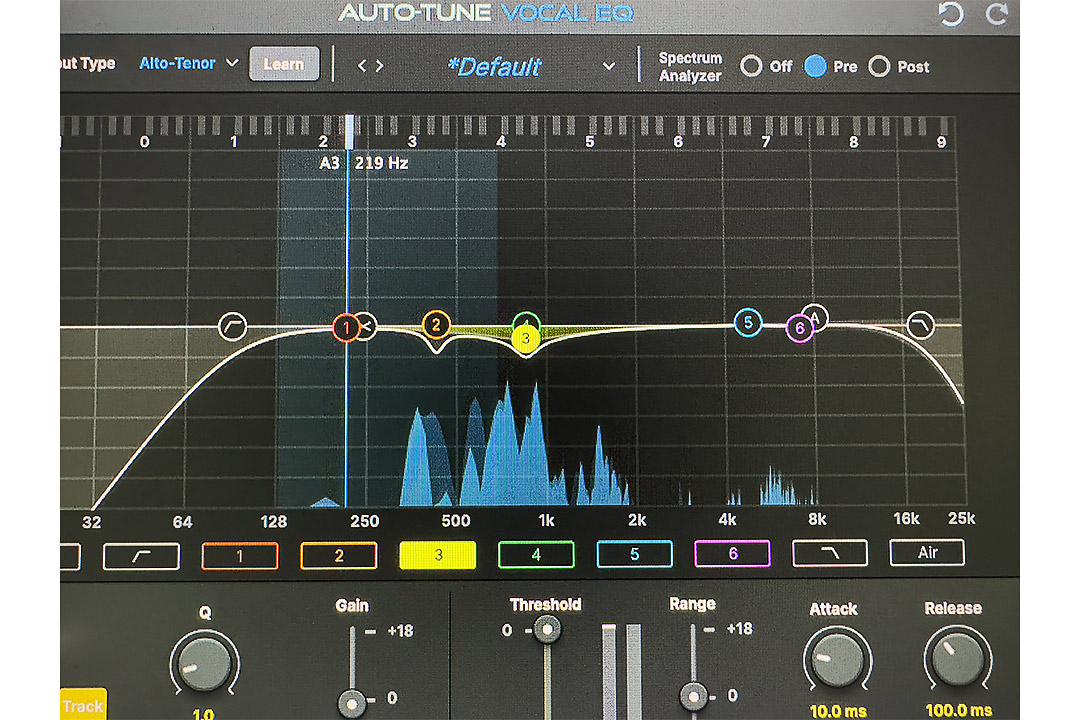Select band 1 node on EQ curve
Viewport: 1080px width, 720px height.
[x=346, y=328]
